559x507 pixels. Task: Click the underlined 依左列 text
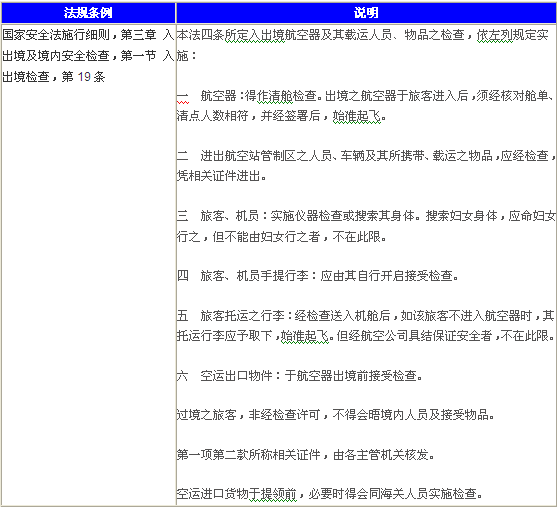click(x=495, y=35)
